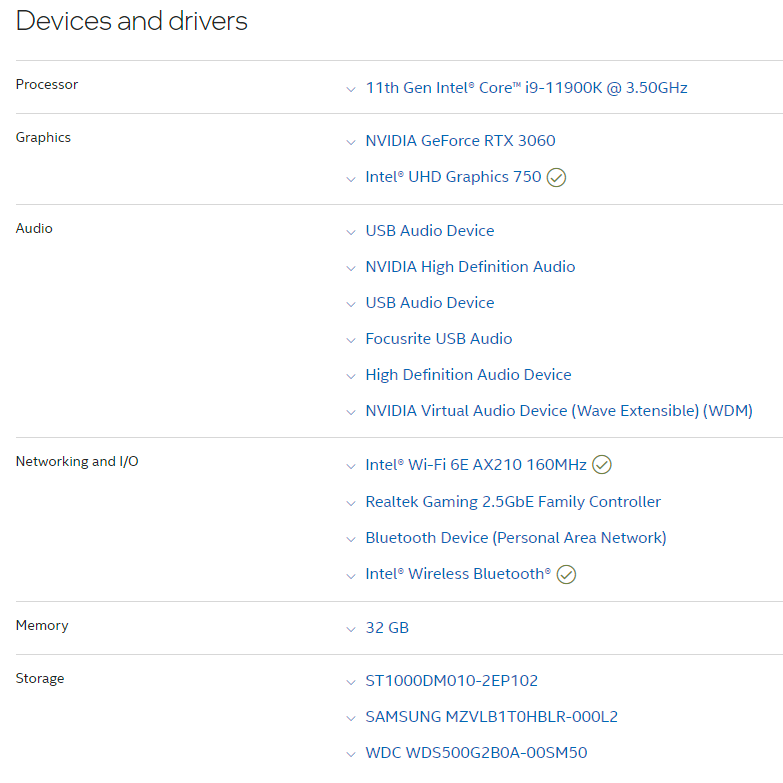Open the Intel Wireless Bluetooth link
Screen dimensions: 783x783
pyautogui.click(x=458, y=574)
